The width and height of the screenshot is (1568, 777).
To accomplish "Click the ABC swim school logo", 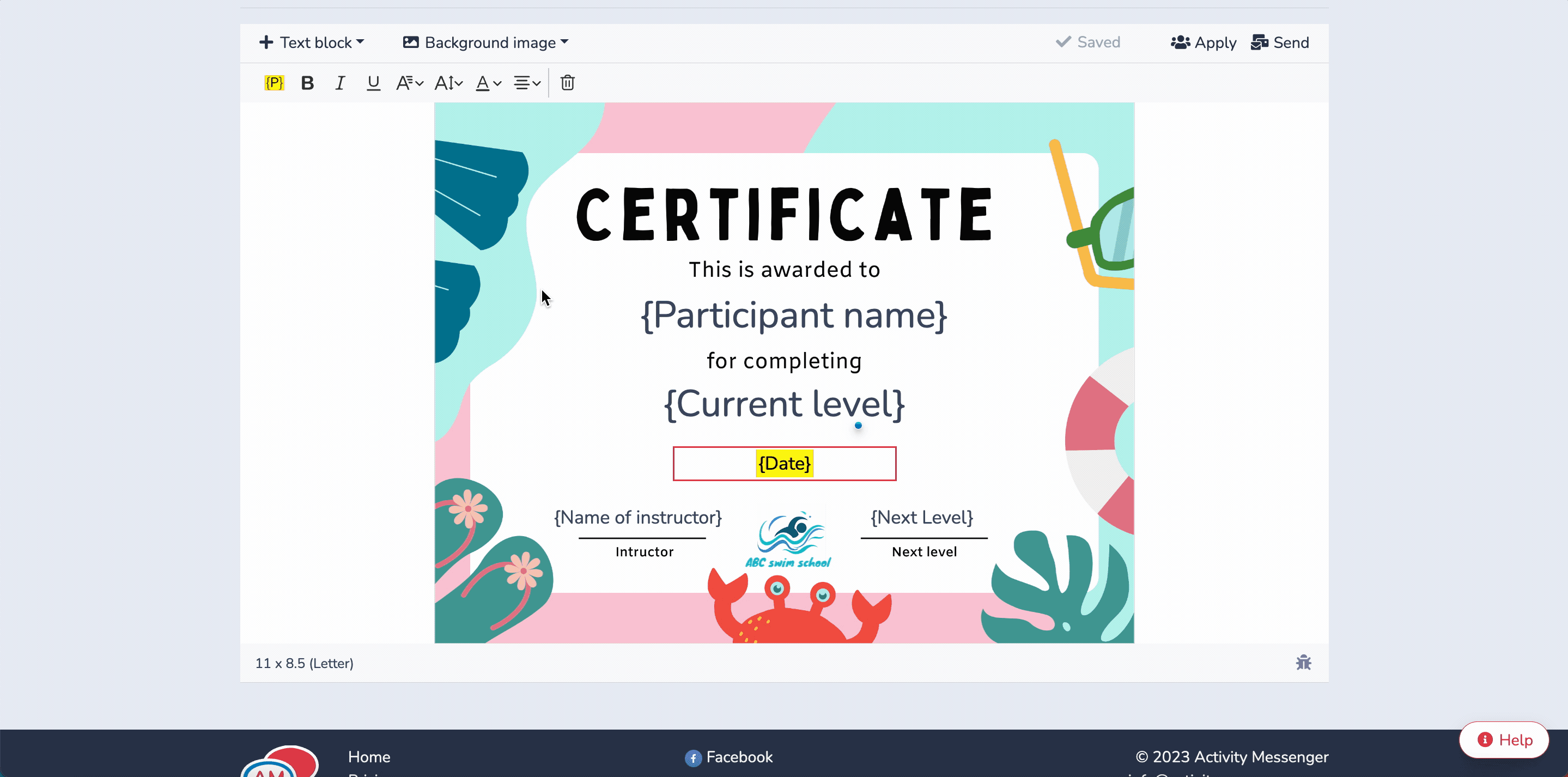I will coord(788,540).
